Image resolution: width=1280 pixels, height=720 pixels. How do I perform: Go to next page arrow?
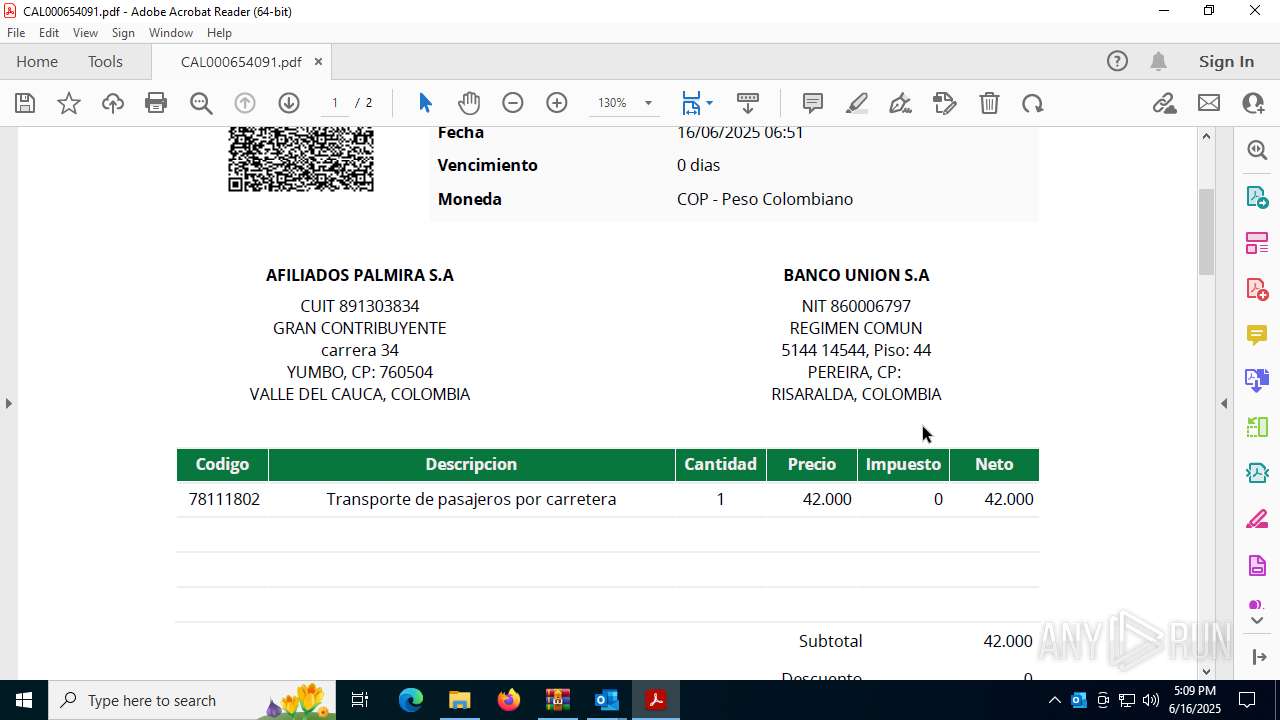(289, 103)
